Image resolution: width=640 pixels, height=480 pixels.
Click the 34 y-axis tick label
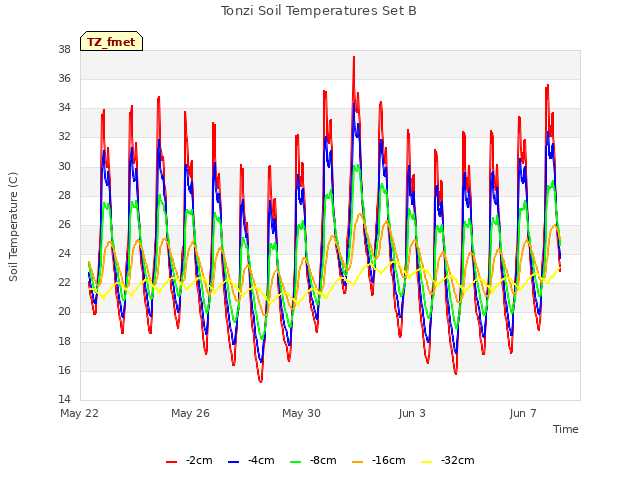pyautogui.click(x=64, y=108)
